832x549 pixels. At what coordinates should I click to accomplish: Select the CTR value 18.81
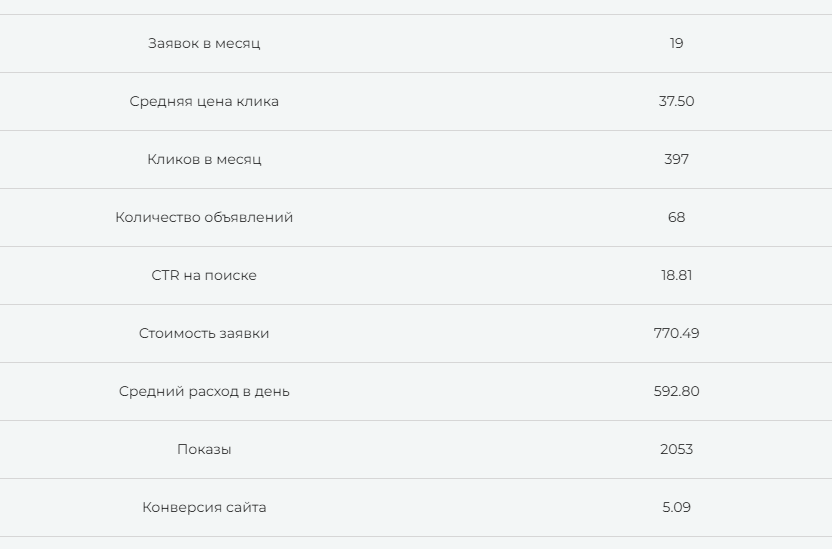(x=676, y=275)
